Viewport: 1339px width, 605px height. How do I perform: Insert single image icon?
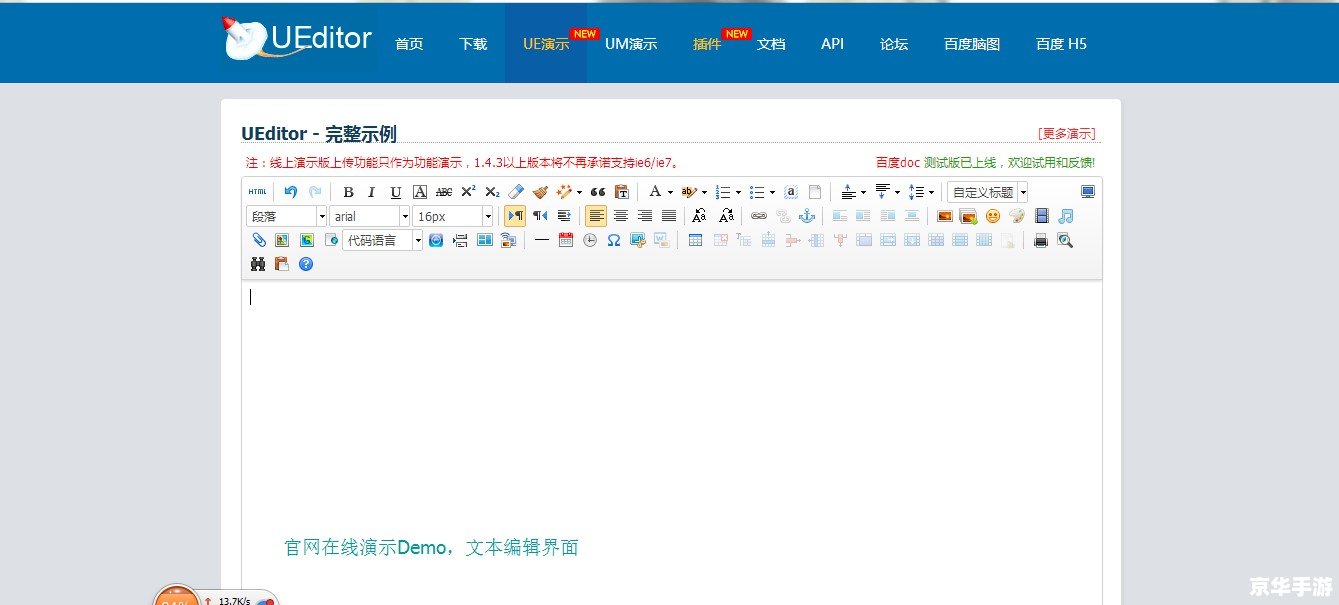944,216
